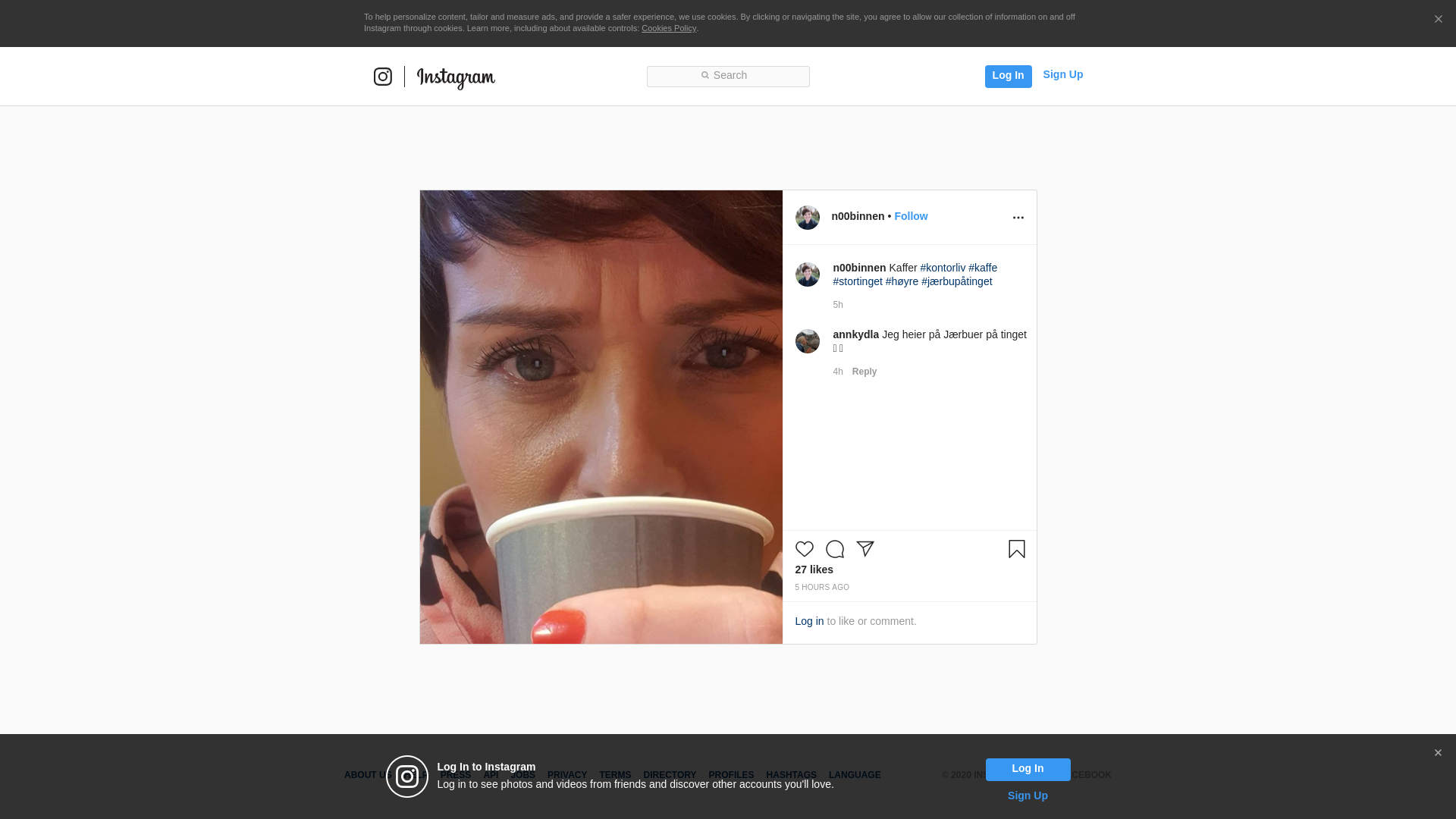Open the LANGUAGE footer selector

854,775
